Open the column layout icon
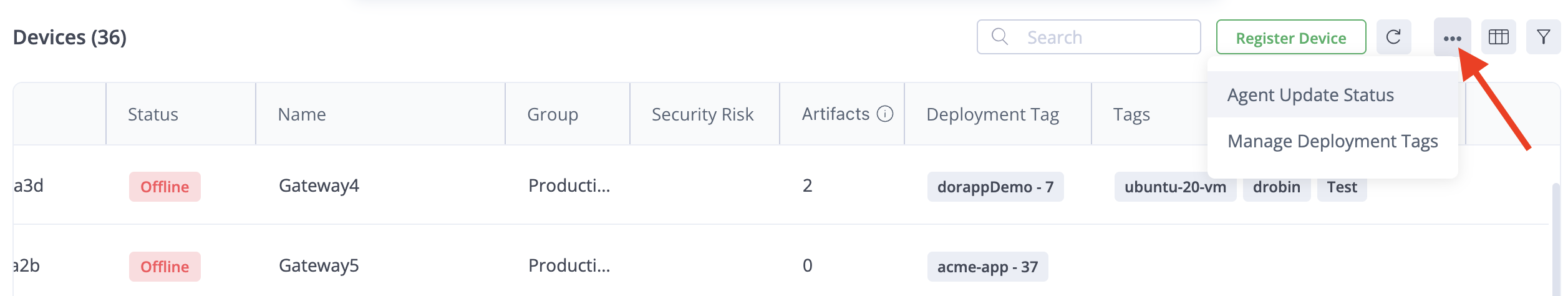 (x=1498, y=37)
